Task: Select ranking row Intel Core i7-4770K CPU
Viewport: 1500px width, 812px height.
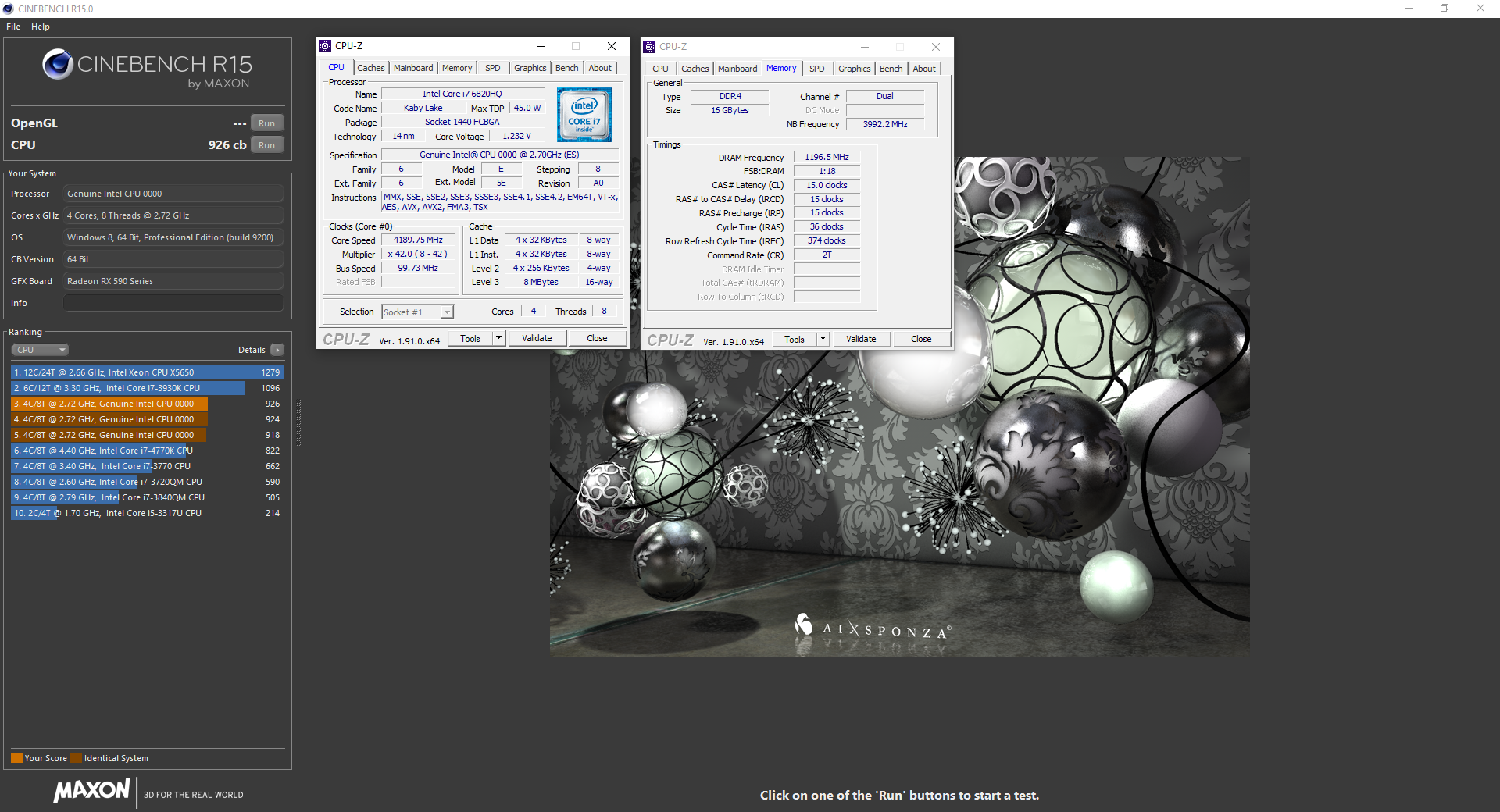Action: [147, 451]
